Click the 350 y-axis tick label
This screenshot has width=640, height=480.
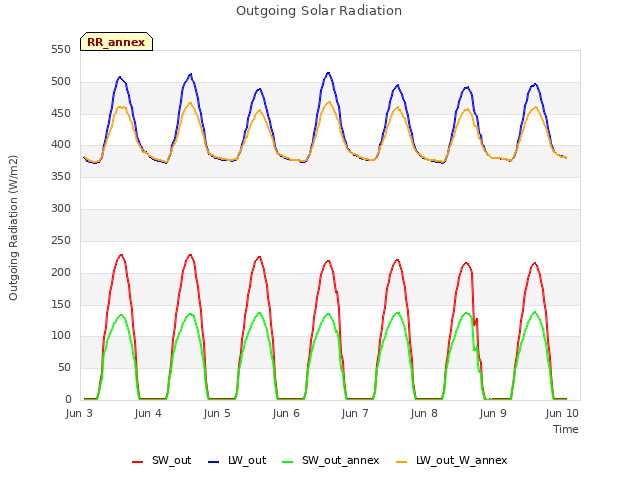click(61, 176)
